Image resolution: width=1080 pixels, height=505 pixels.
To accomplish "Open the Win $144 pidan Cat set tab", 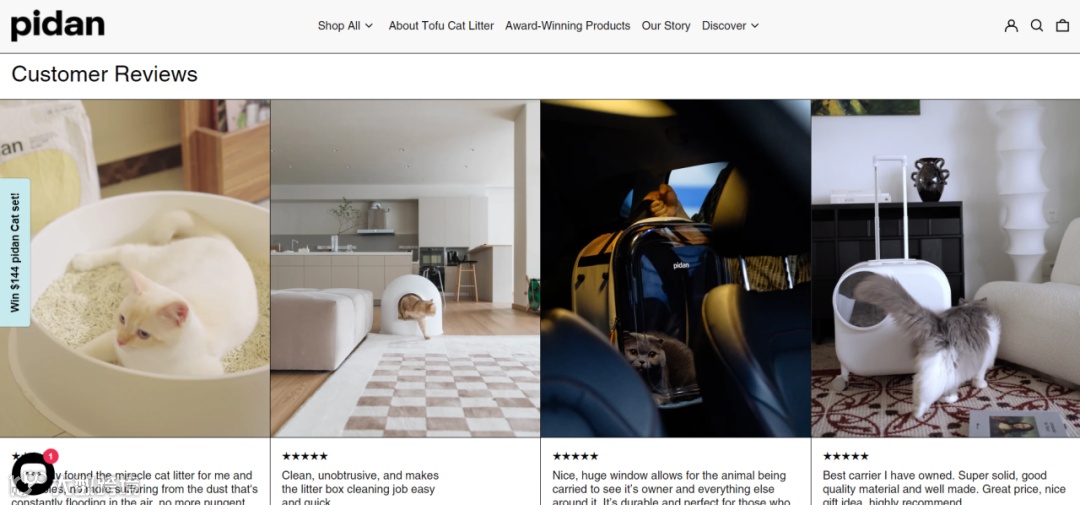I will (15, 252).
